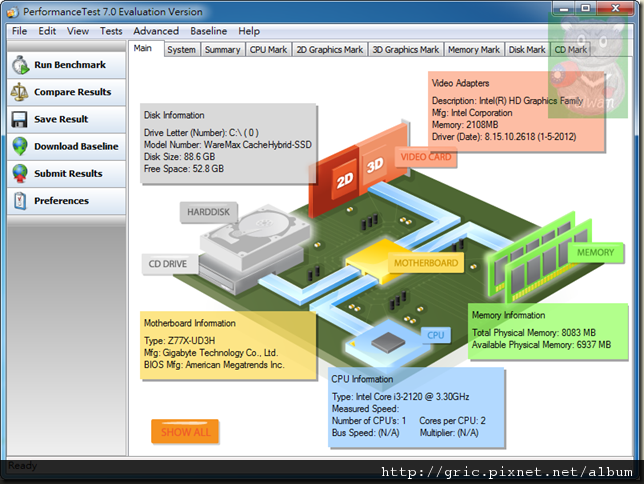
Task: Select the red 2D video card graphic
Action: 334,181
